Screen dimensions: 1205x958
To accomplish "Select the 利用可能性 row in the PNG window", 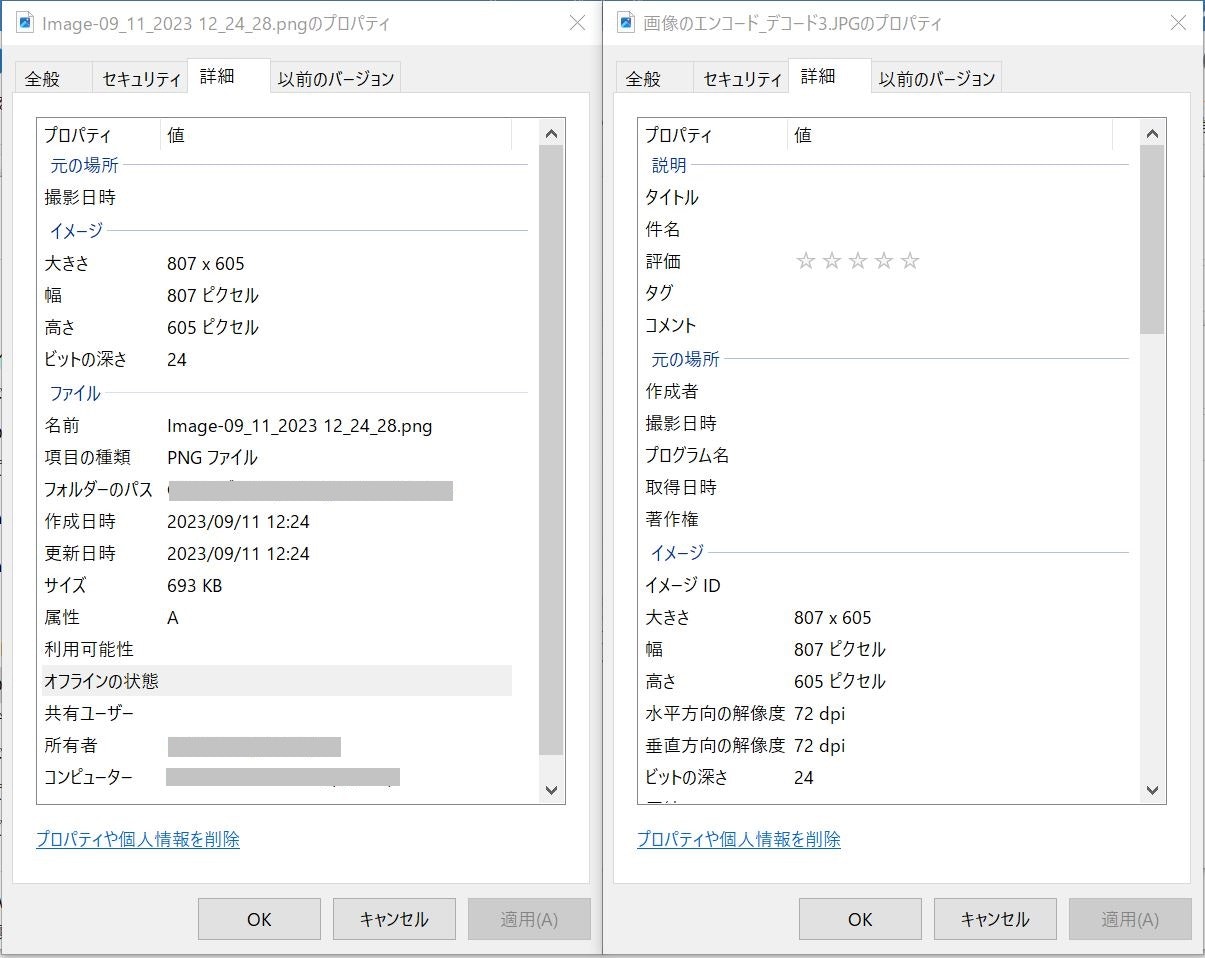I will pos(275,649).
